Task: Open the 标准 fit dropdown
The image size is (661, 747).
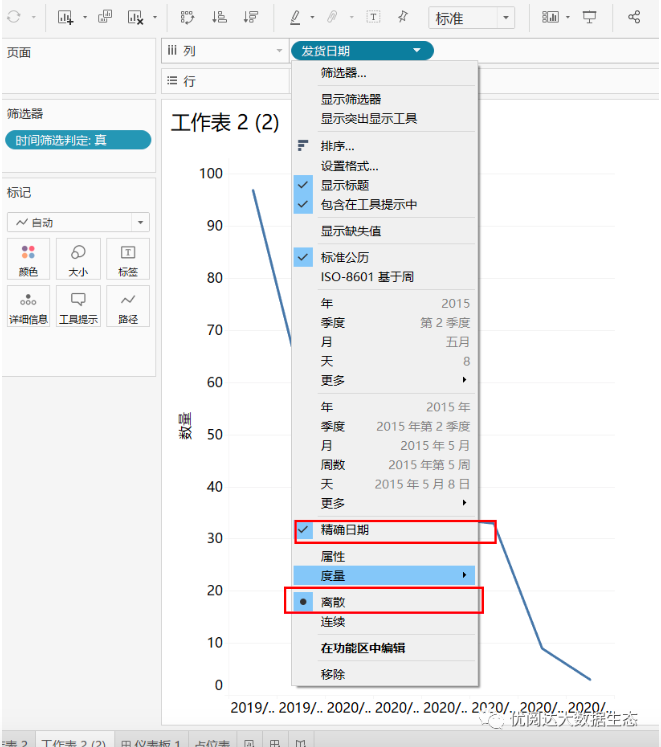Action: click(x=471, y=18)
